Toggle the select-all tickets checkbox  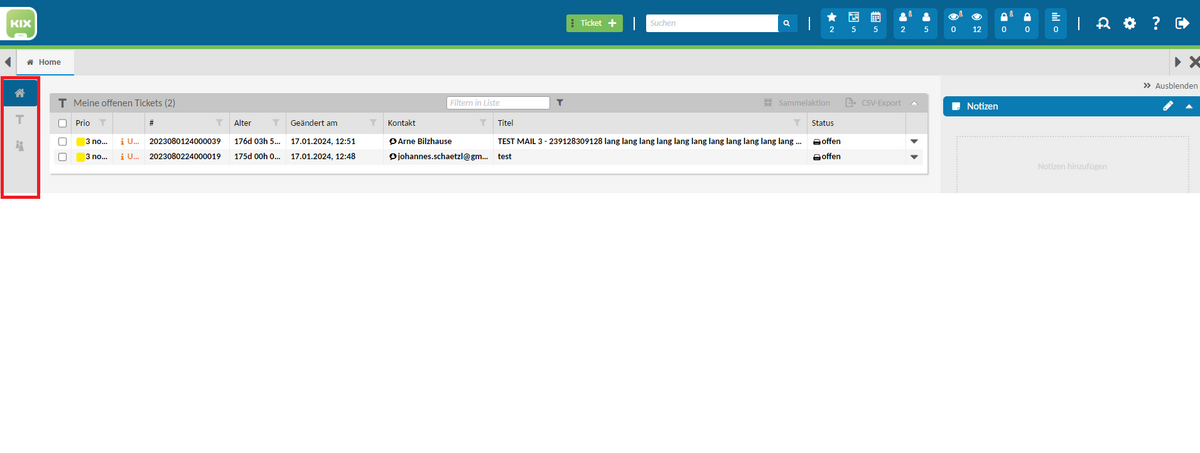62,123
